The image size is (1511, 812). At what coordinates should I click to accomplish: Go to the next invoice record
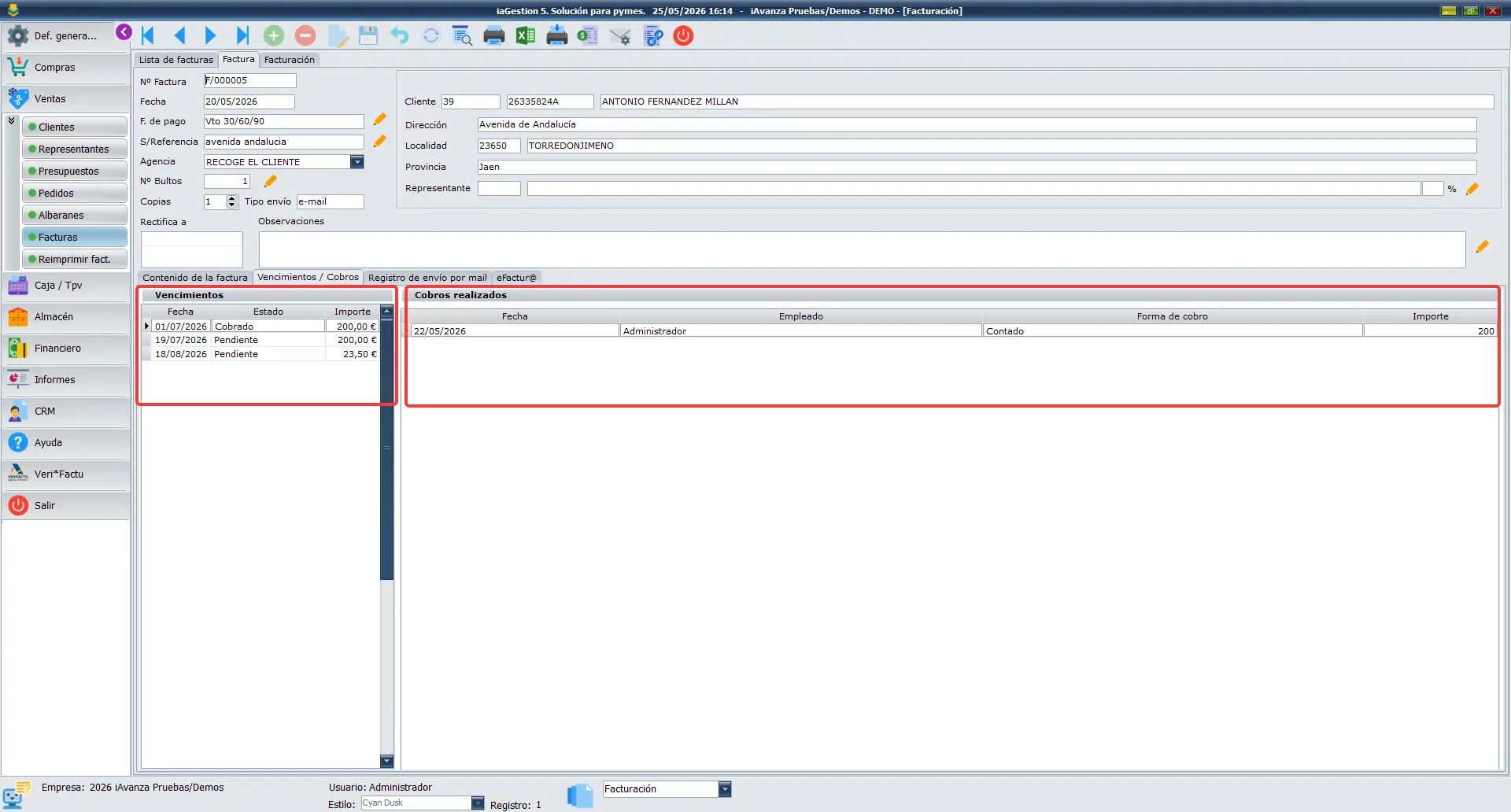tap(210, 35)
